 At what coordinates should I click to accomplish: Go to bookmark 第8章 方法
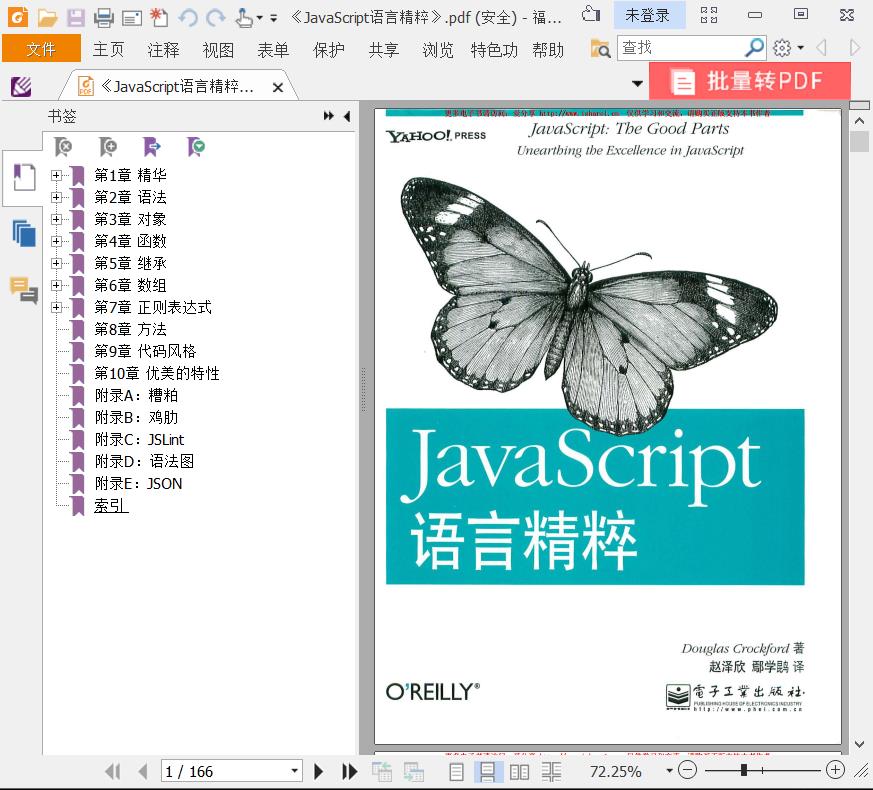[x=130, y=329]
